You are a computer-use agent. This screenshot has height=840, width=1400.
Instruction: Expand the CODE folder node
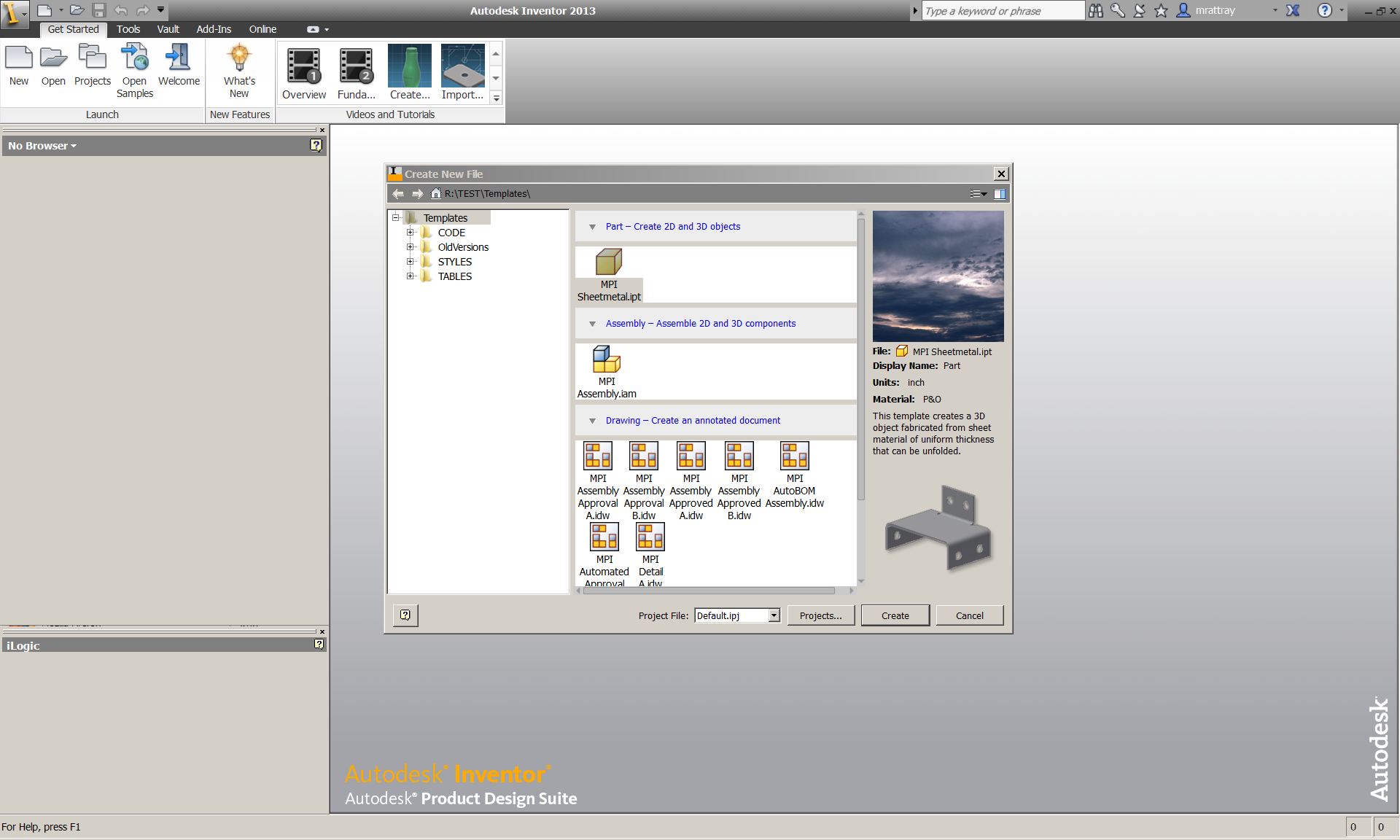(411, 233)
